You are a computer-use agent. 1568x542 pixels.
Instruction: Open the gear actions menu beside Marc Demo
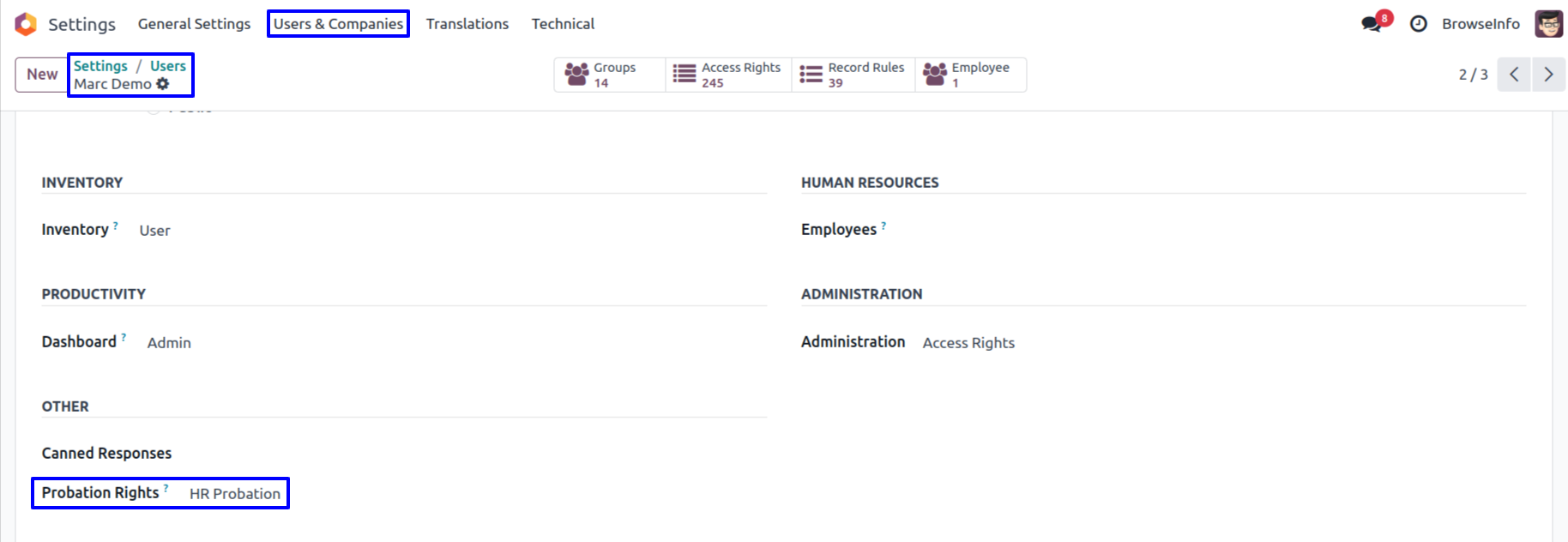pyautogui.click(x=163, y=84)
